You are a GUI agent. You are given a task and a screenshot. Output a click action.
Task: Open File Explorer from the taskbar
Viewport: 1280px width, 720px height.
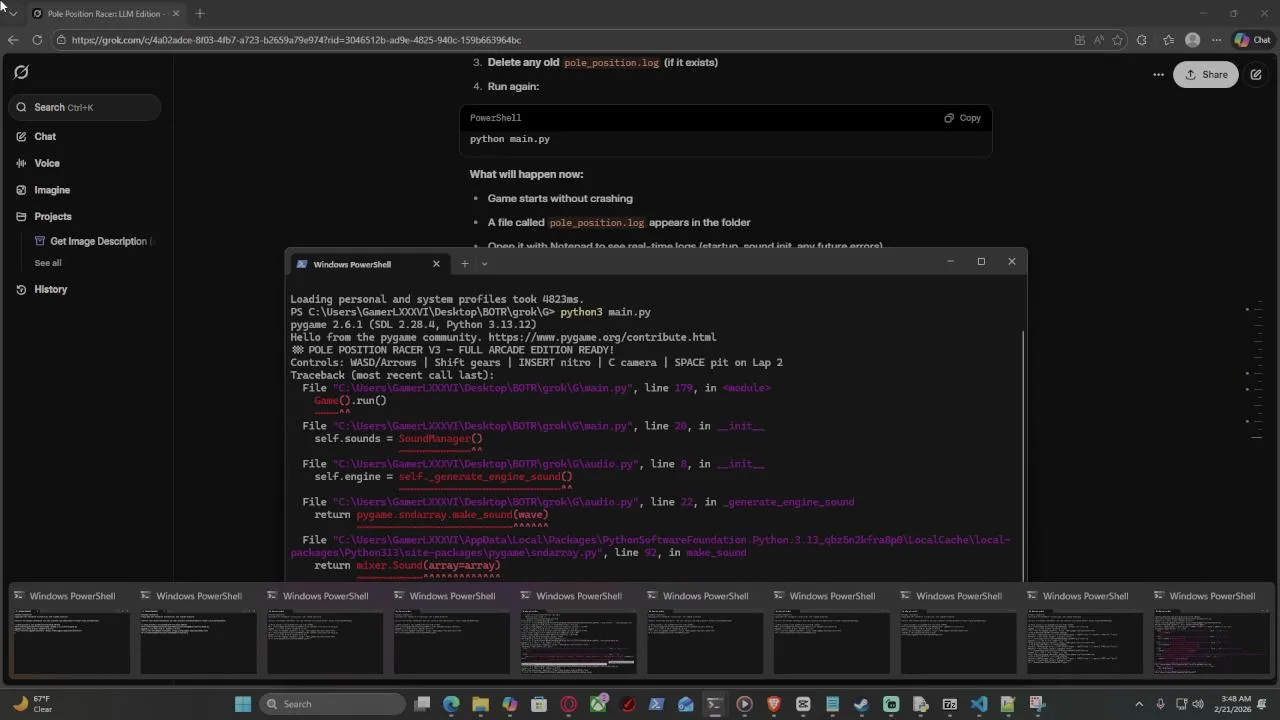(x=480, y=704)
